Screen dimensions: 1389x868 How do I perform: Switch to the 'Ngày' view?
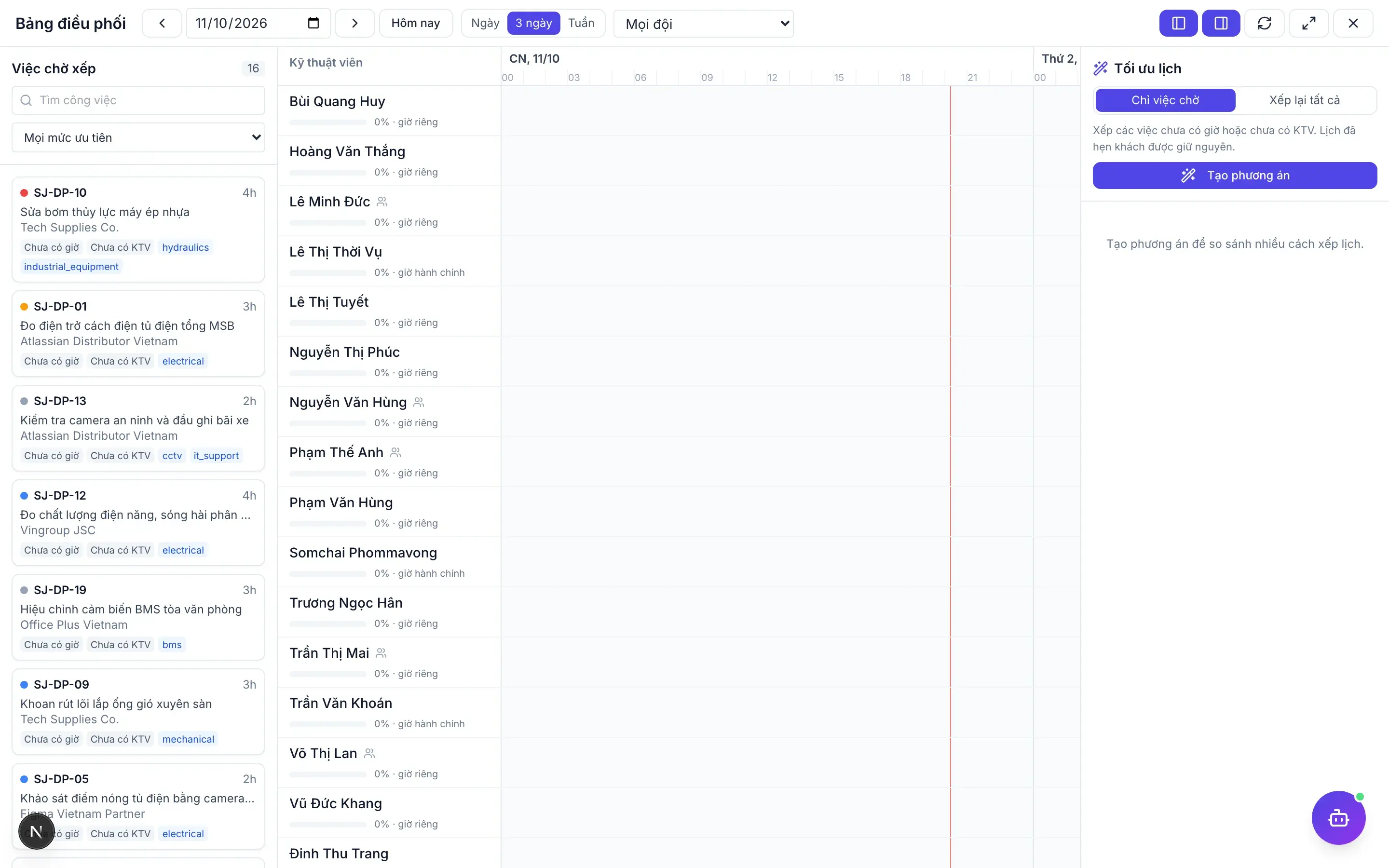[x=485, y=23]
